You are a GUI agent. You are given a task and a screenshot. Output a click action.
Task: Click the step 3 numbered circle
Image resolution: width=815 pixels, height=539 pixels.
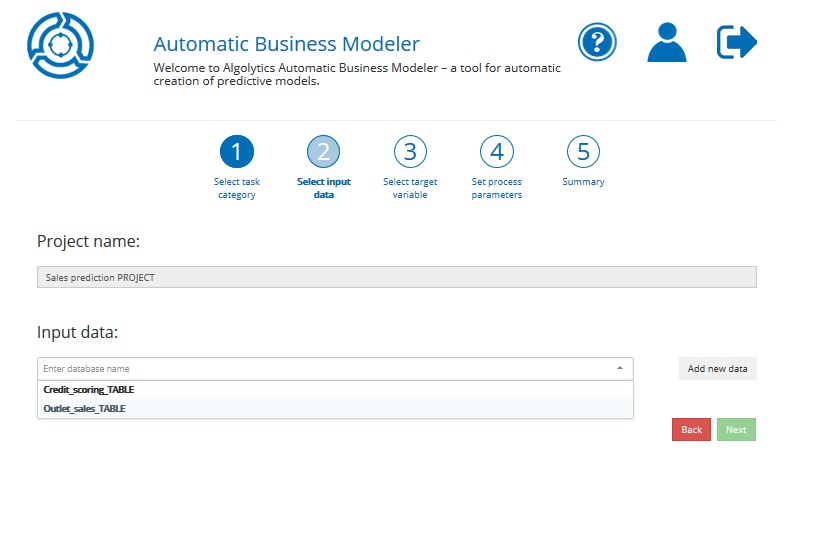pyautogui.click(x=410, y=152)
